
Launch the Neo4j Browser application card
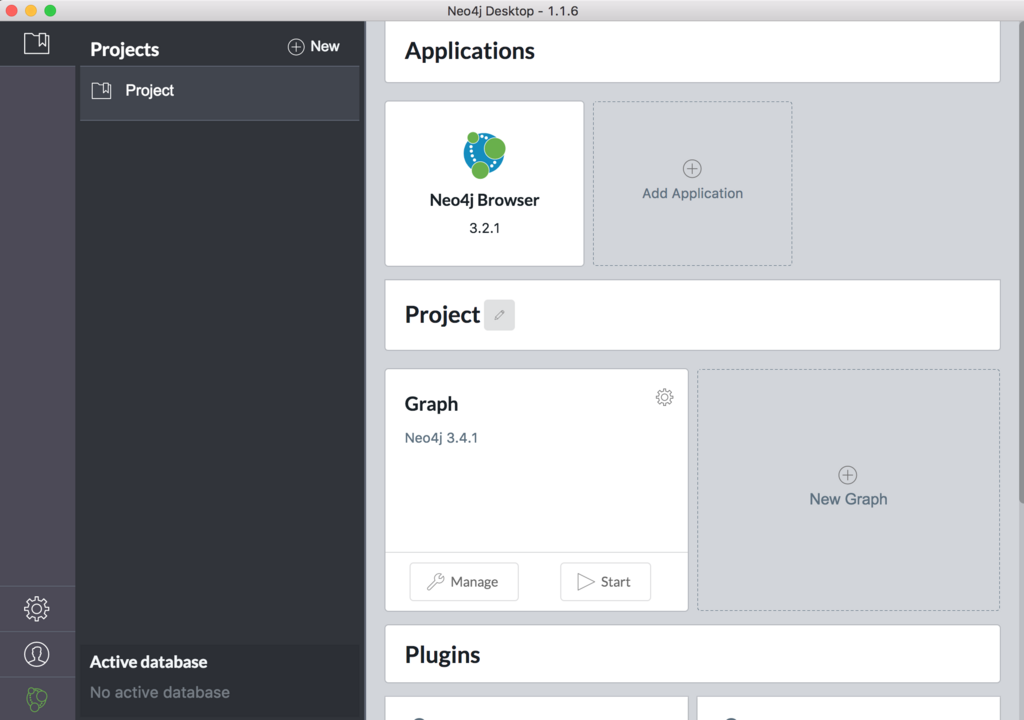[484, 184]
